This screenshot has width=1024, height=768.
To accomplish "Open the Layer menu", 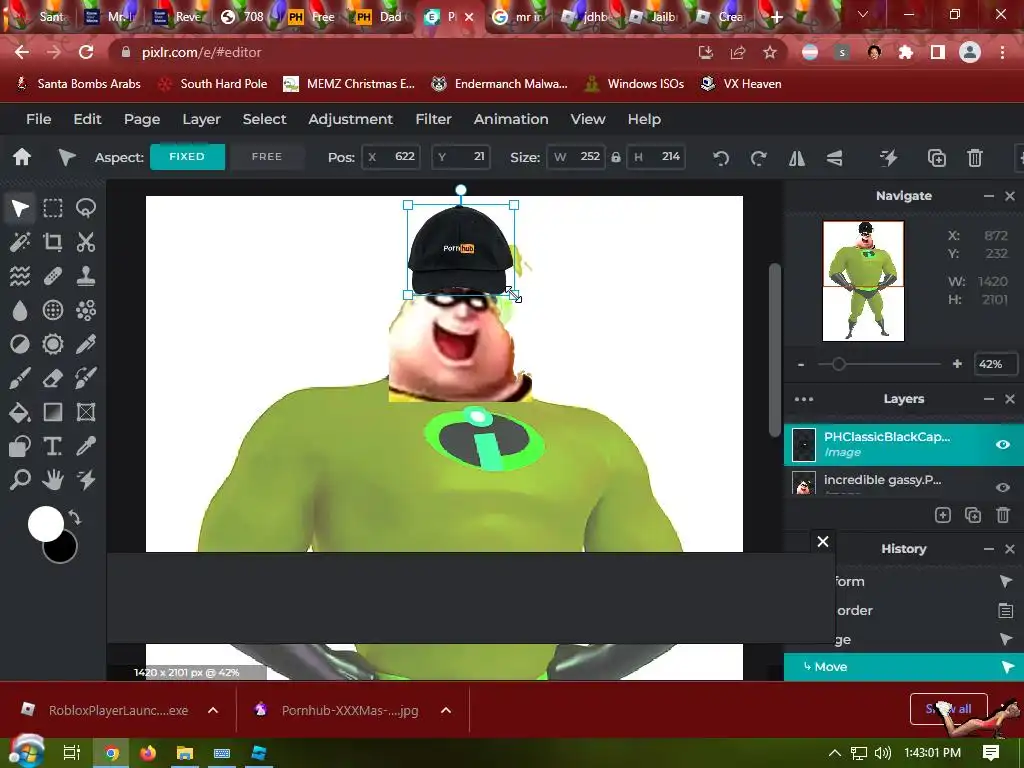I will [201, 119].
